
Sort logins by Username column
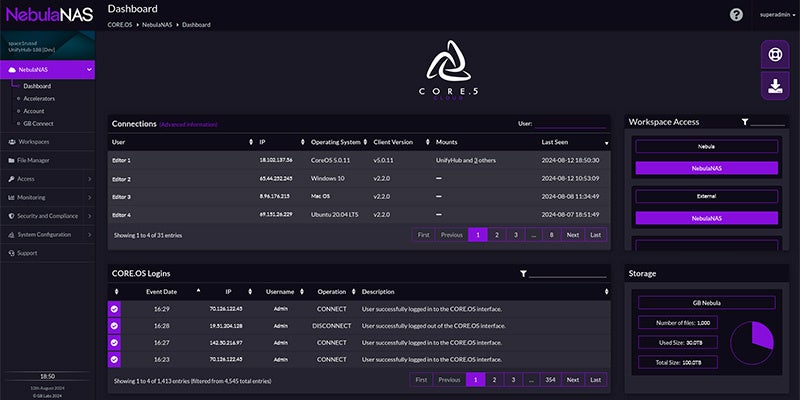(x=302, y=292)
